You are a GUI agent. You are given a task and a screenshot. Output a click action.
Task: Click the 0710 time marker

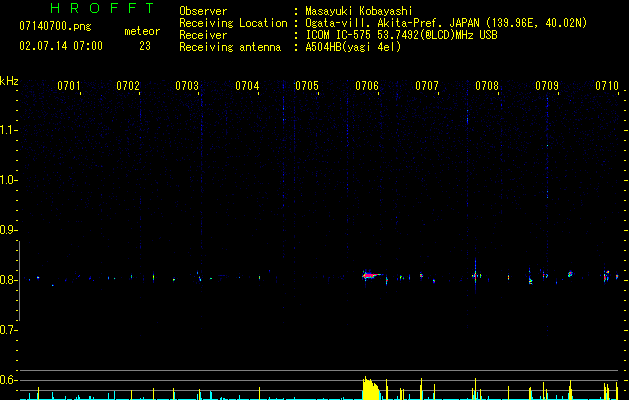pos(607,86)
